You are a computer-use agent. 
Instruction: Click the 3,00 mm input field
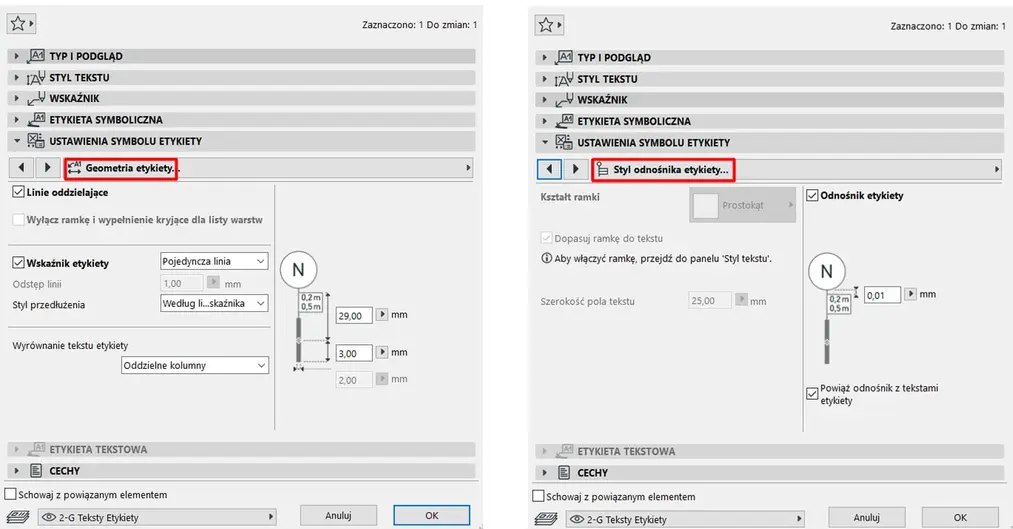(x=354, y=353)
